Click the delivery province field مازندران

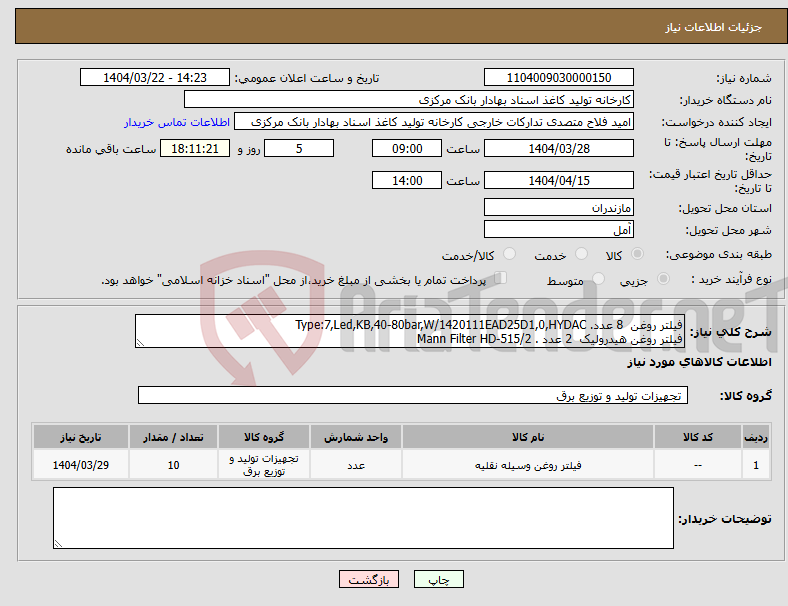pyautogui.click(x=558, y=207)
